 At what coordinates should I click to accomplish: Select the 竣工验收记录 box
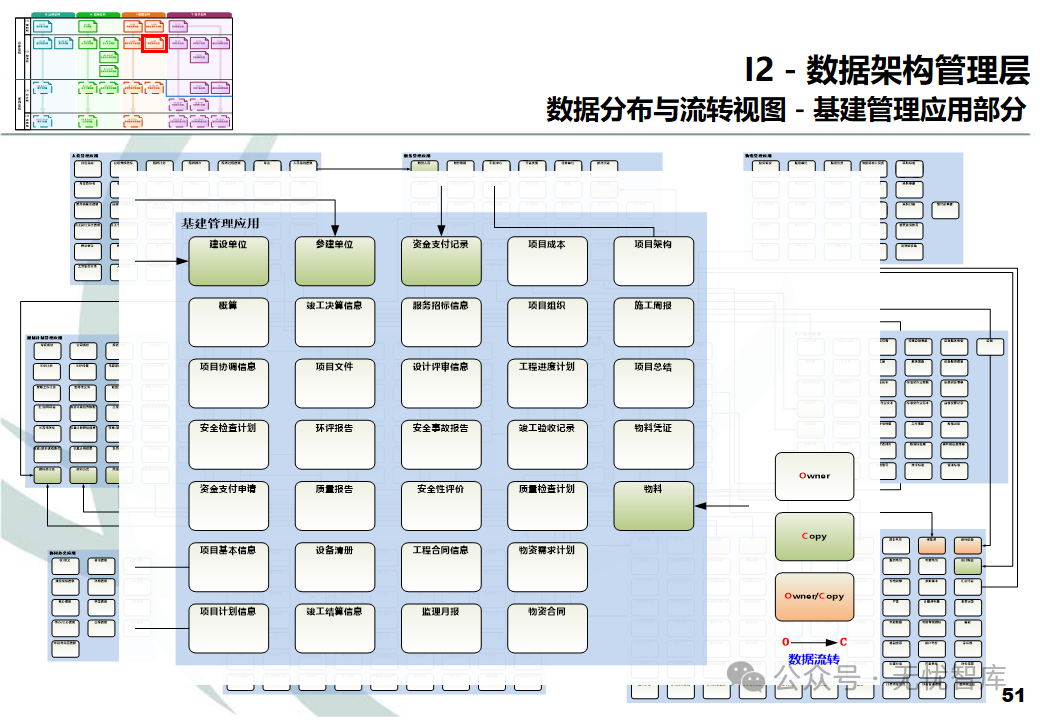[547, 445]
